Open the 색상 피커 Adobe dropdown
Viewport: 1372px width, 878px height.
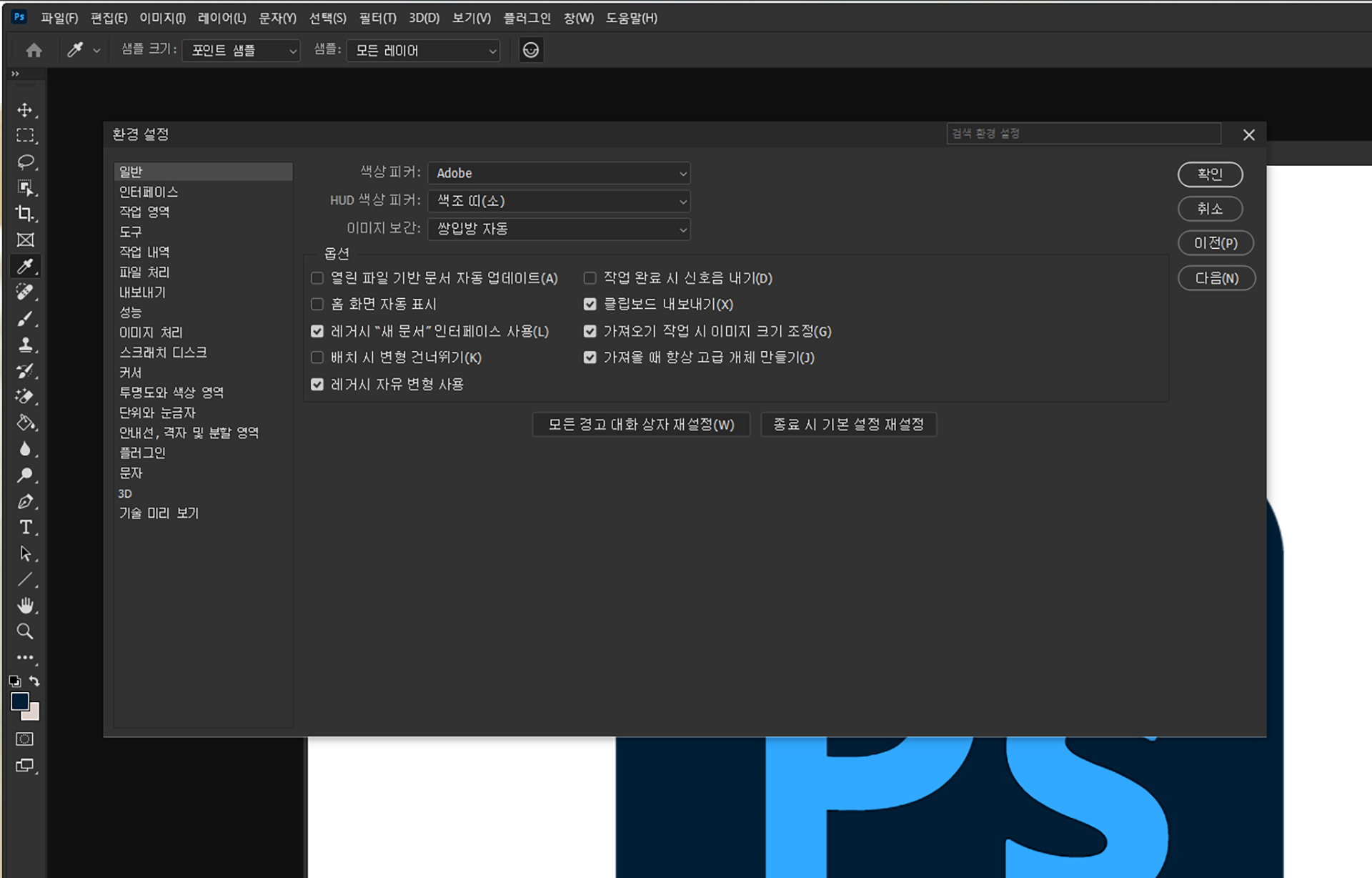(x=559, y=173)
